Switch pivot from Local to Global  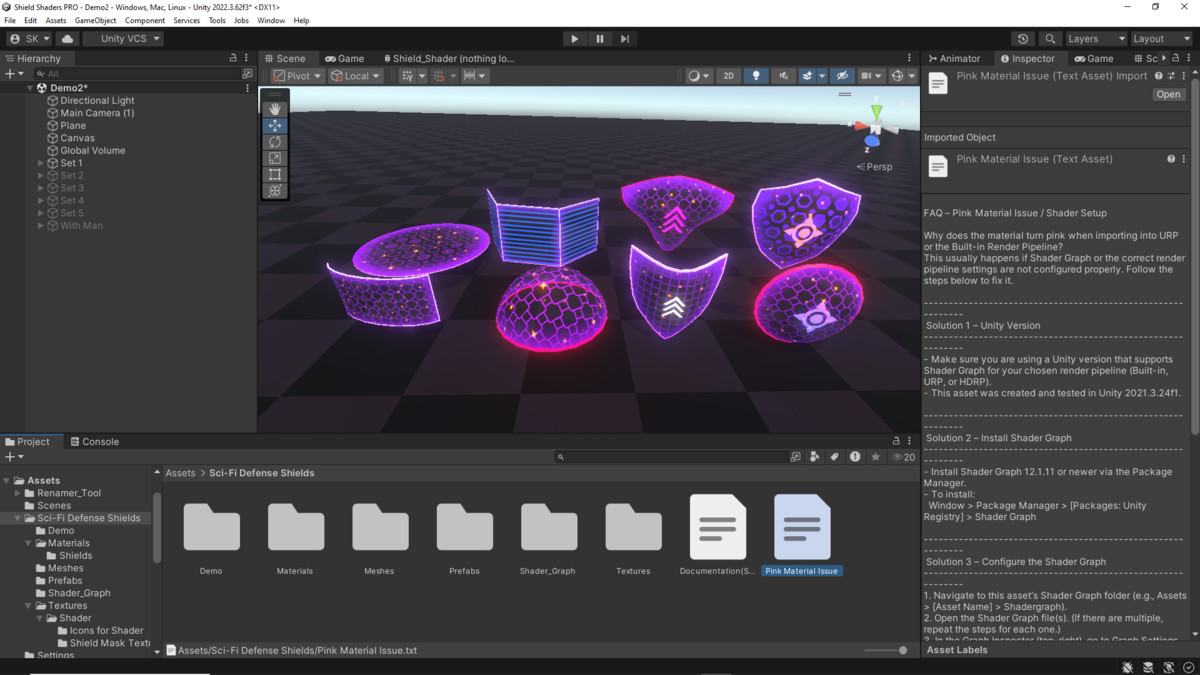[x=354, y=75]
